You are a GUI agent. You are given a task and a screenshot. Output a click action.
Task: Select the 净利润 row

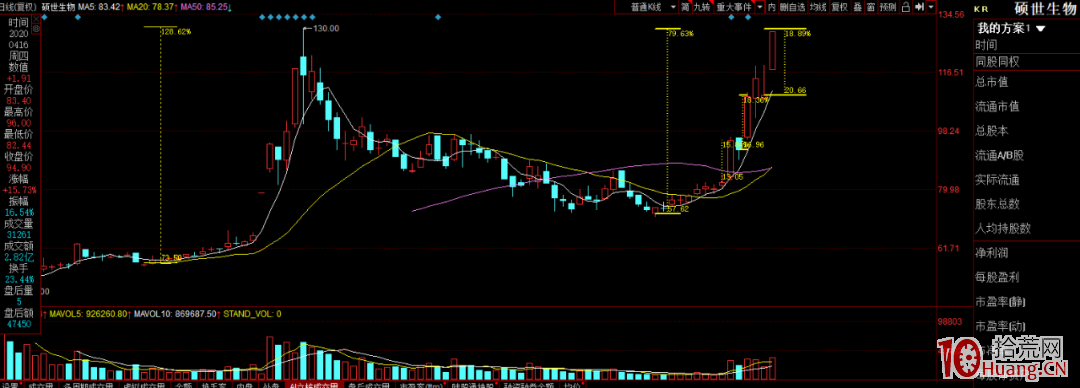click(1026, 253)
